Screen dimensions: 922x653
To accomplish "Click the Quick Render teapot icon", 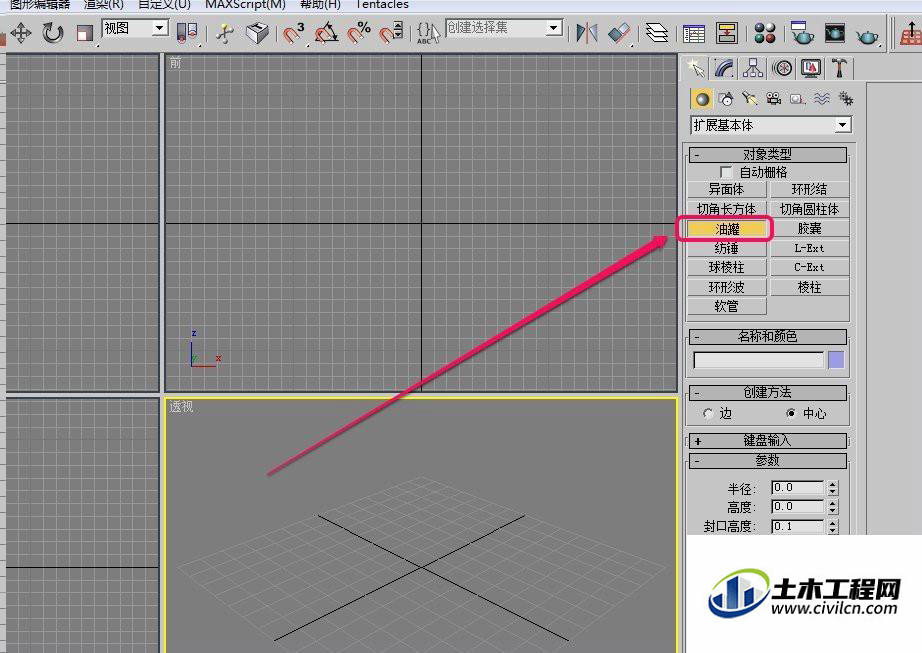I will pyautogui.click(x=867, y=35).
